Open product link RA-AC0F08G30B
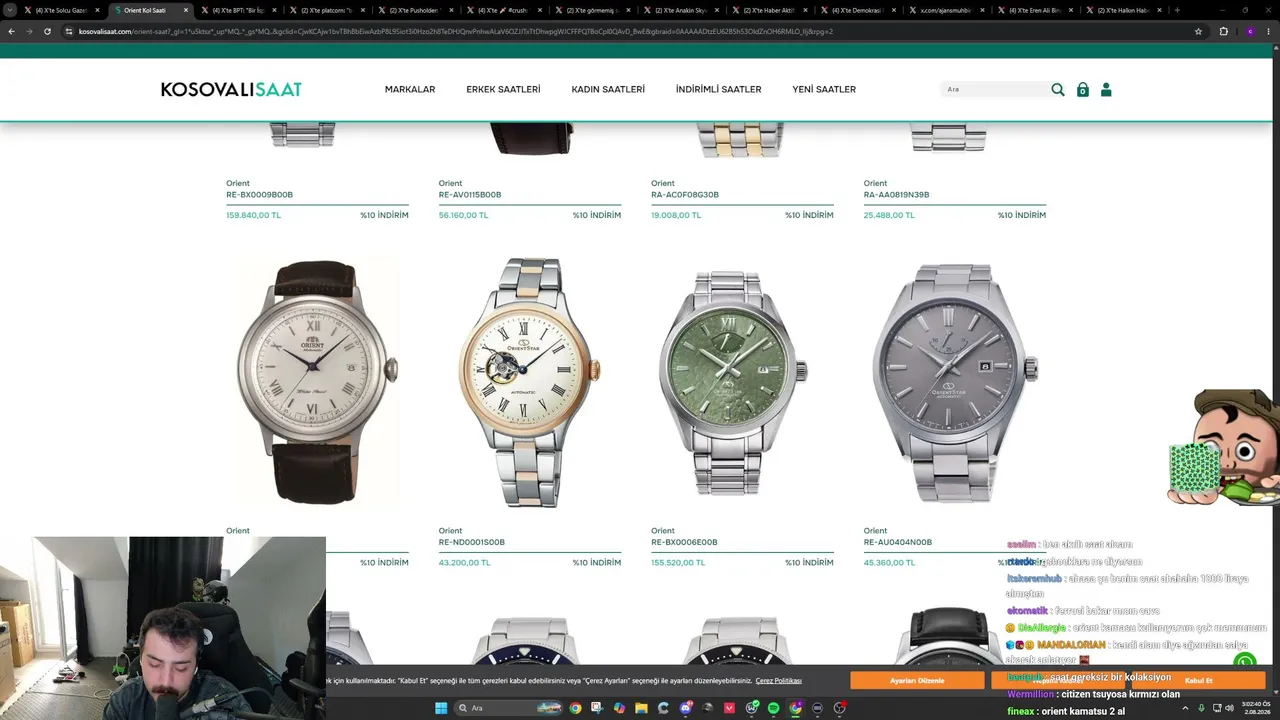This screenshot has width=1280, height=720. pyautogui.click(x=685, y=195)
